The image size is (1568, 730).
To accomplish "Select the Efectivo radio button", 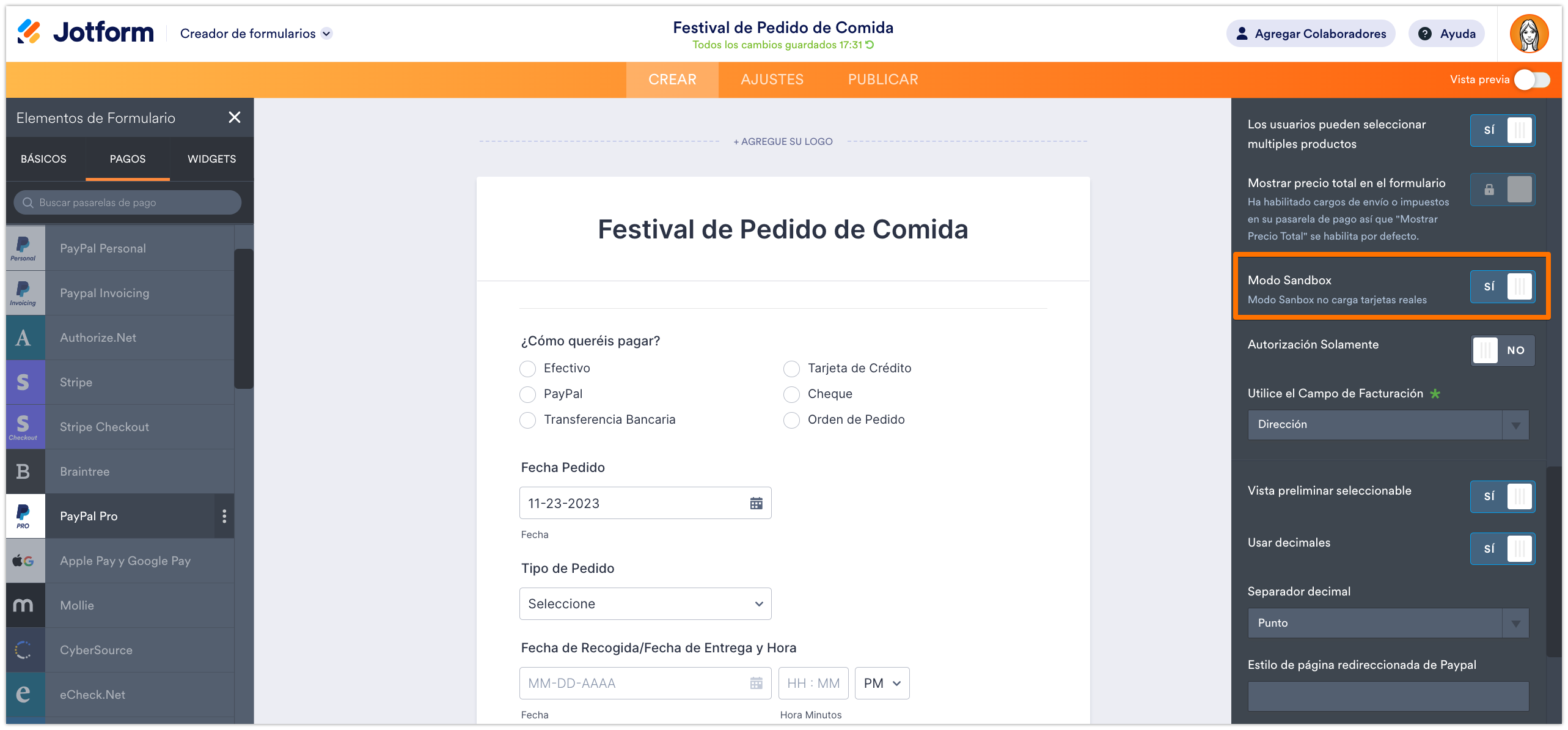I will click(x=527, y=369).
